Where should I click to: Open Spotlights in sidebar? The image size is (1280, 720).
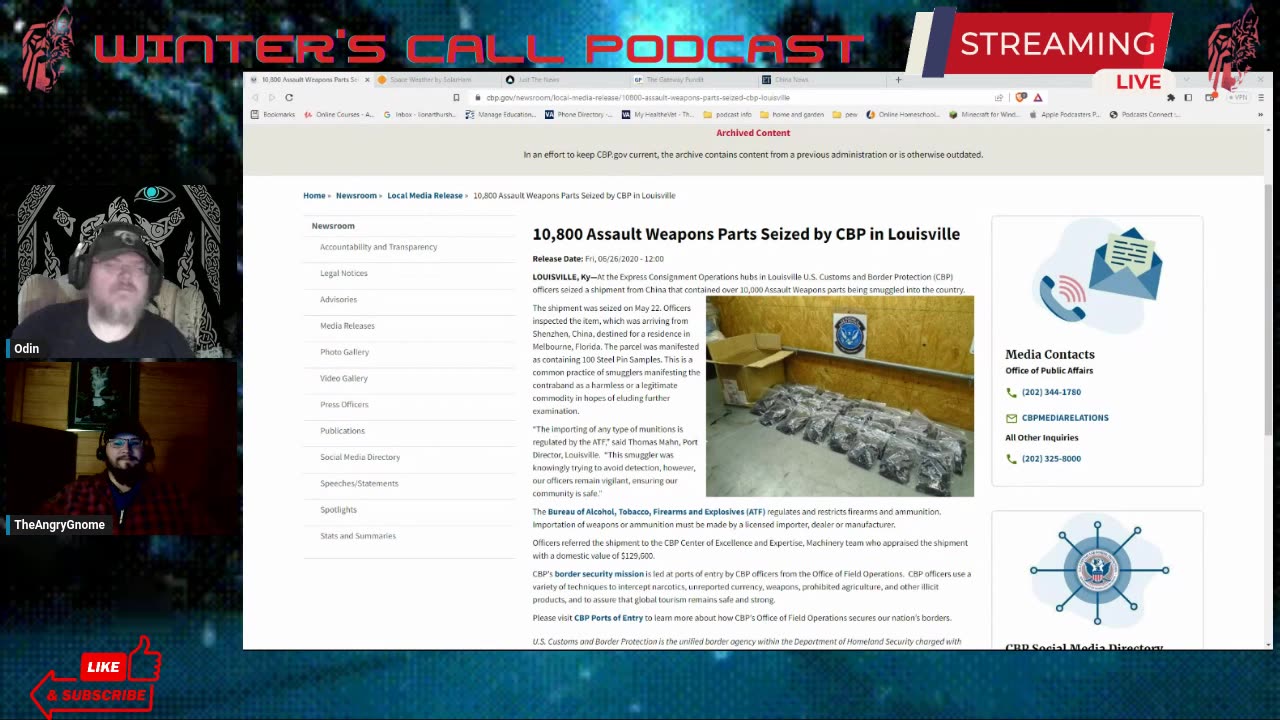(x=338, y=510)
